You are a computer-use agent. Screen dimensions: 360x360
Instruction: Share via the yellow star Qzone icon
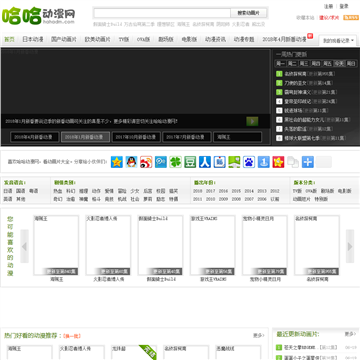click(x=117, y=162)
